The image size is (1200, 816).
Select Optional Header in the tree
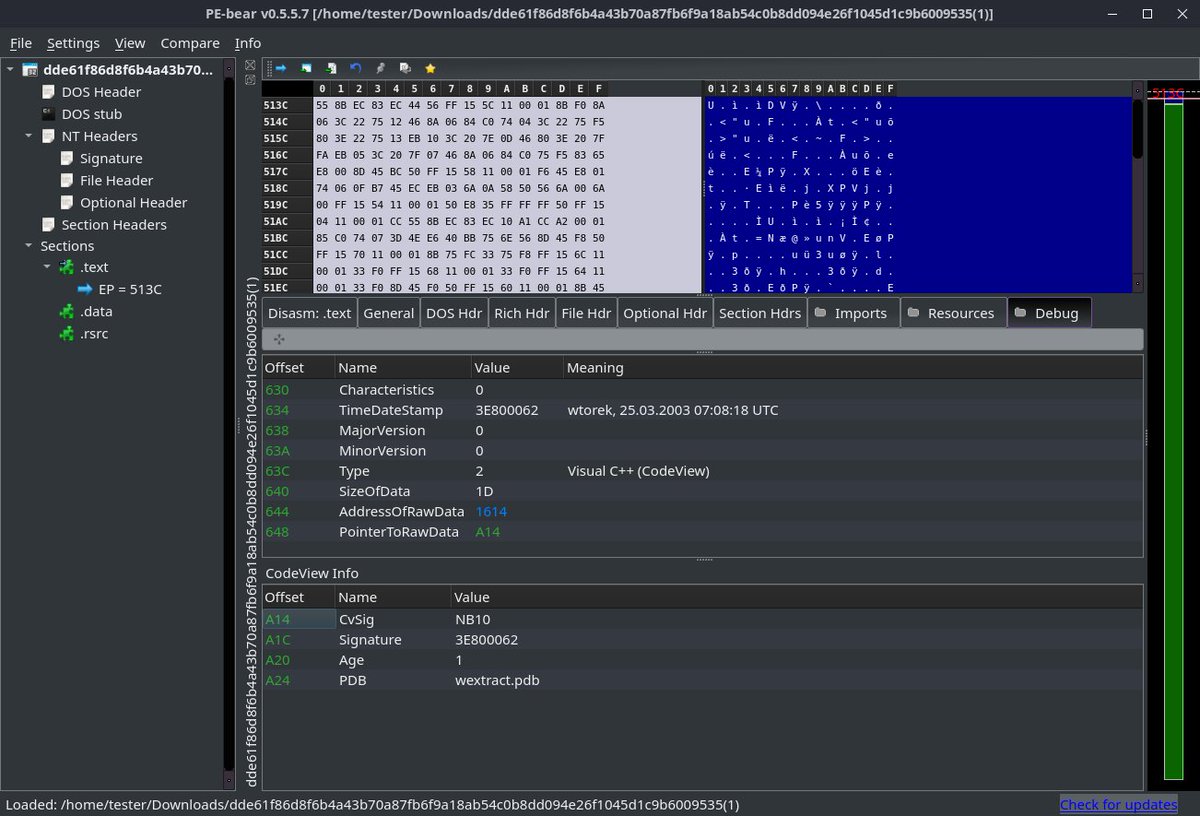tap(134, 202)
